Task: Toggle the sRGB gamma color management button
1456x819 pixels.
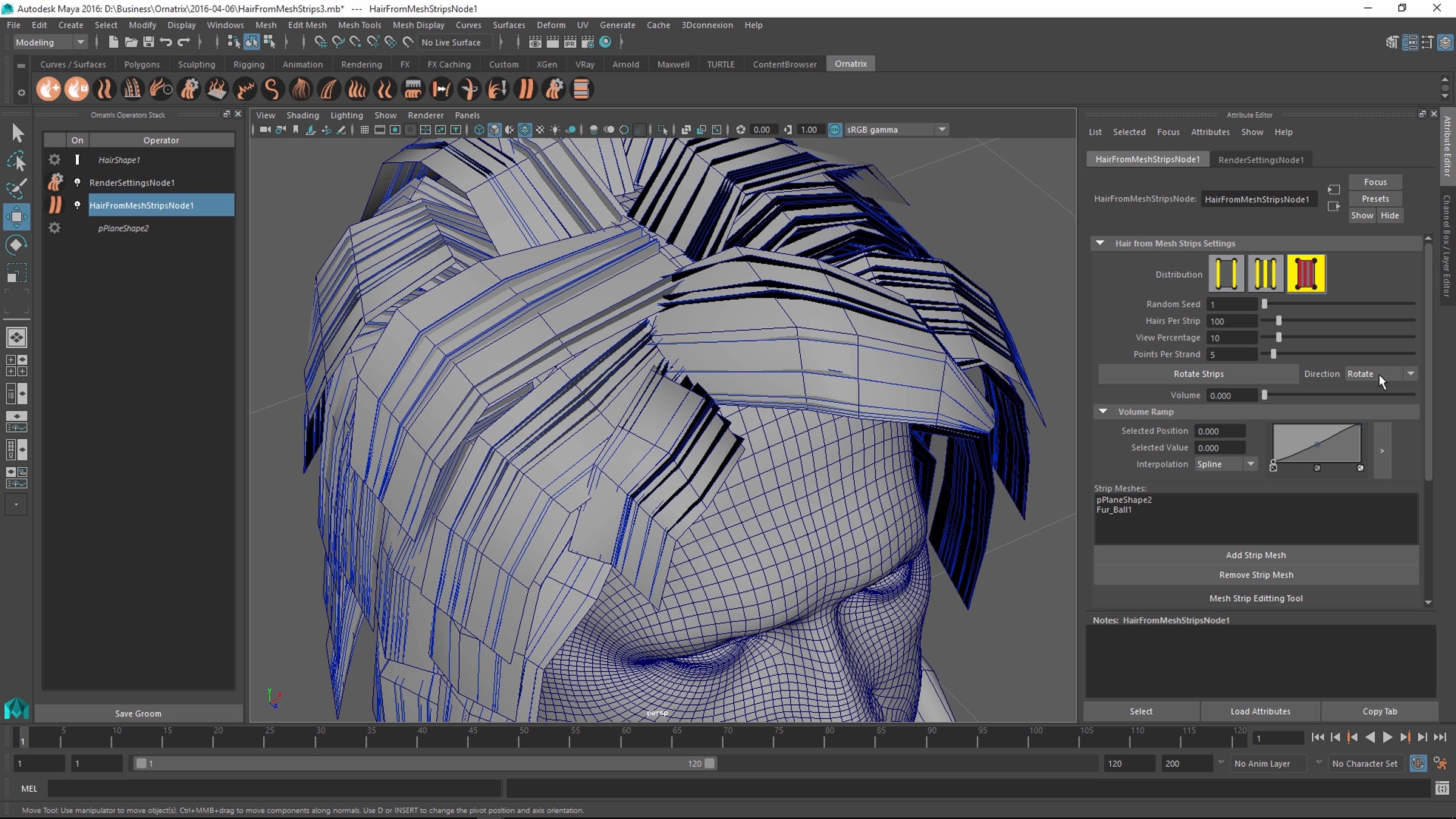Action: [835, 130]
